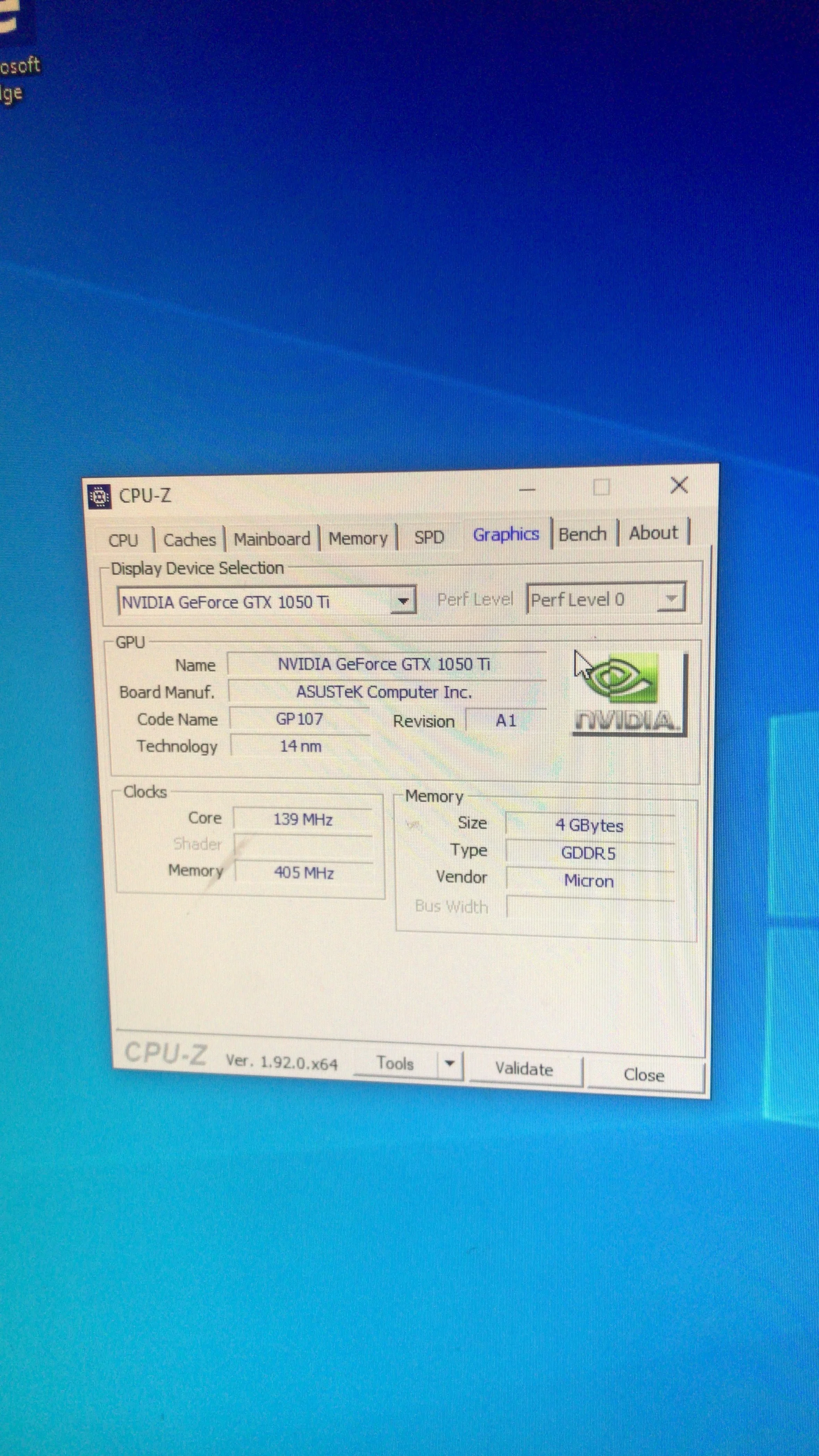Open the SPD tab
The height and width of the screenshot is (1456, 819).
tap(429, 537)
